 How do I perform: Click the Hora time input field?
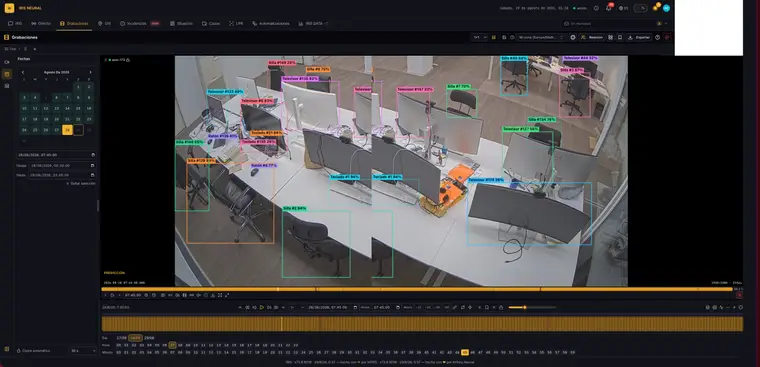coord(387,307)
